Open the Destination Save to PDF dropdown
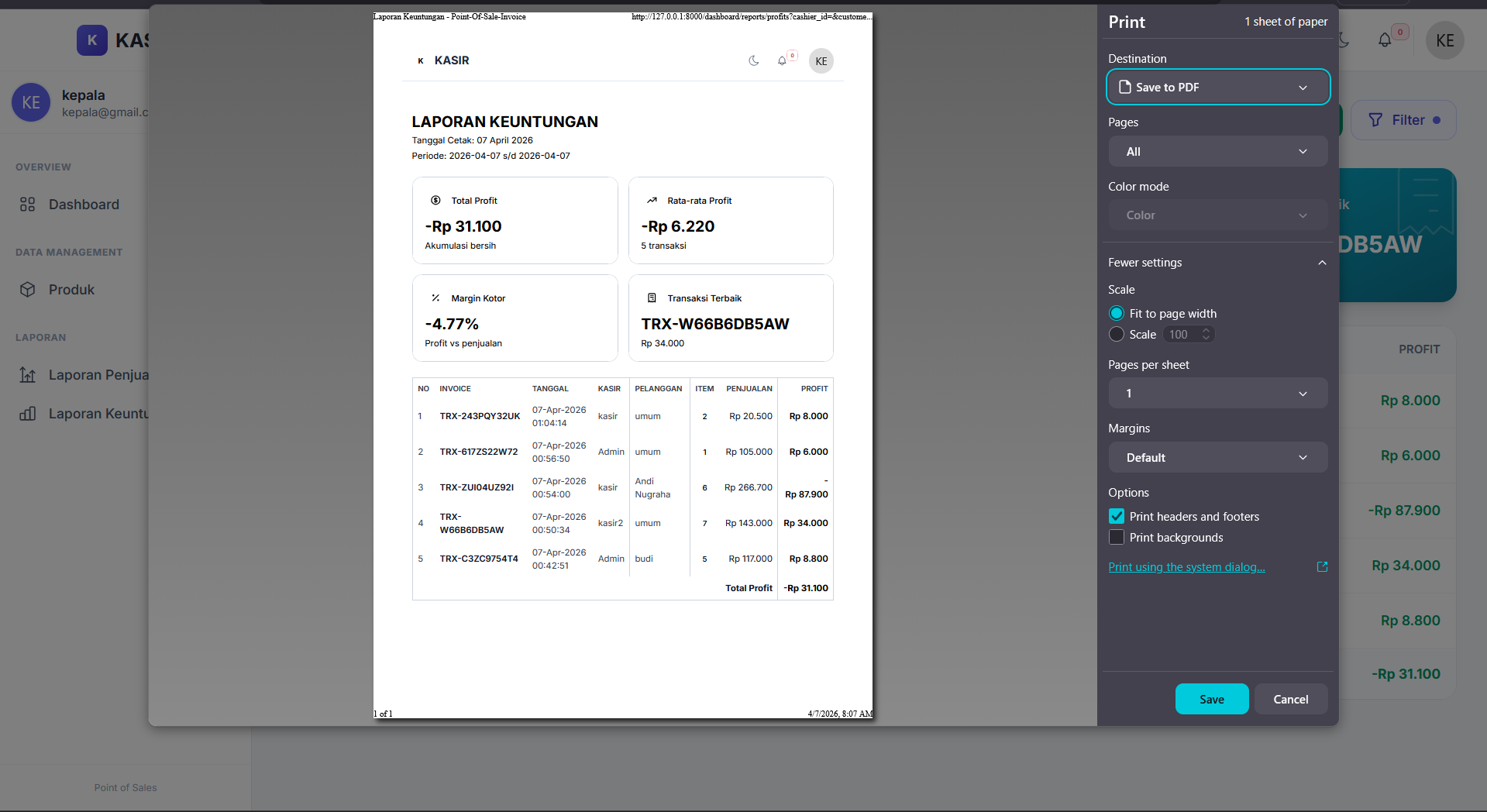 [x=1218, y=87]
